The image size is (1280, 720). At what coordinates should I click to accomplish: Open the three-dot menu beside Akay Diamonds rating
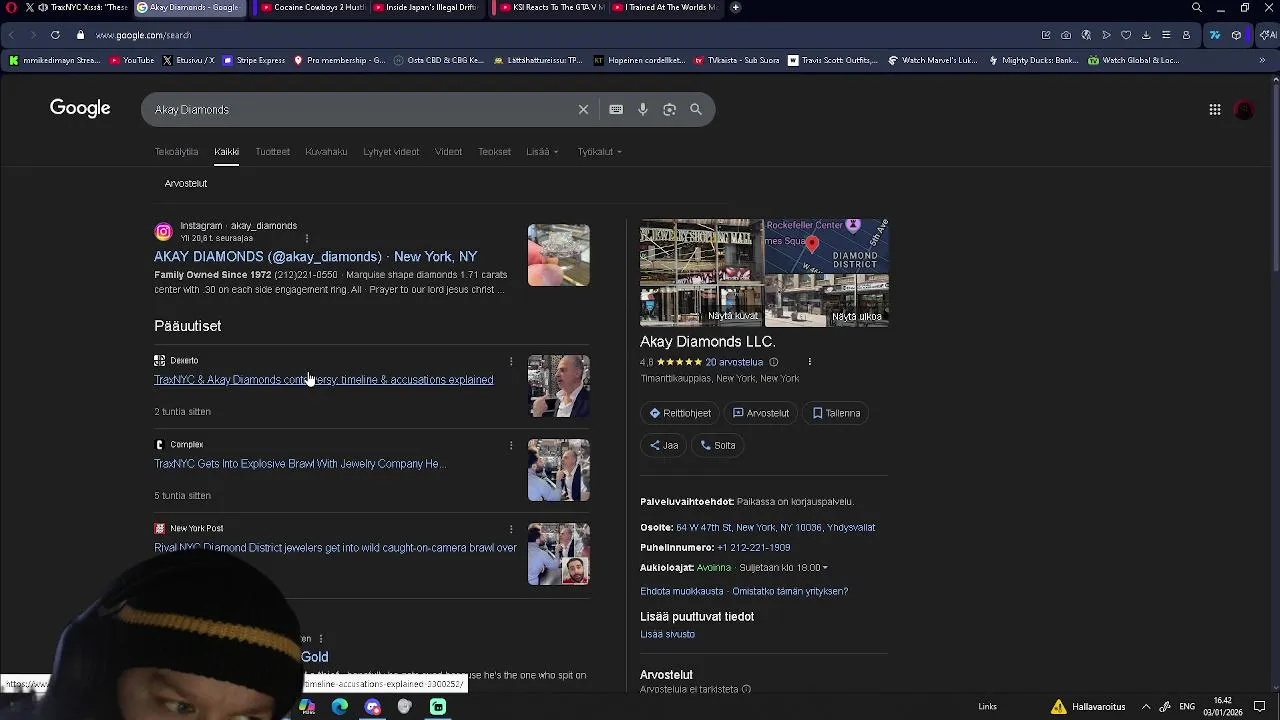[x=809, y=362]
